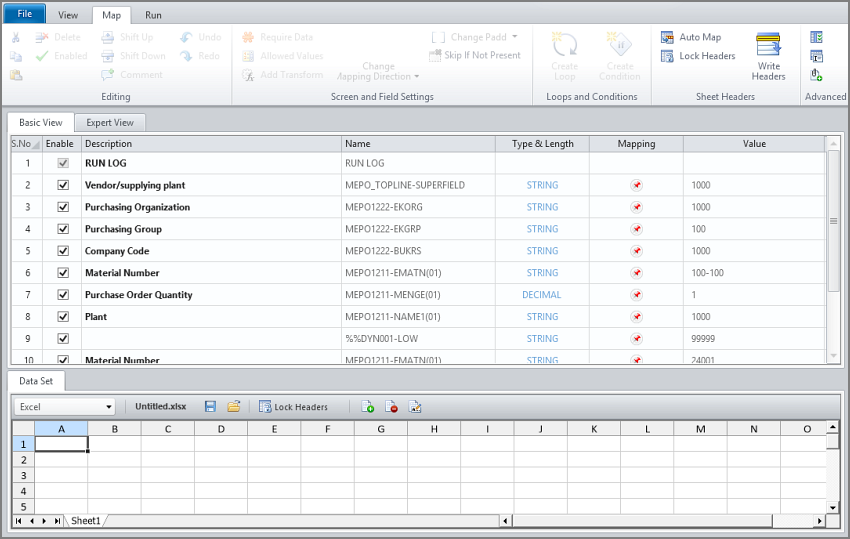Toggle Enable checkbox for Plant row
This screenshot has width=850, height=539.
point(63,317)
